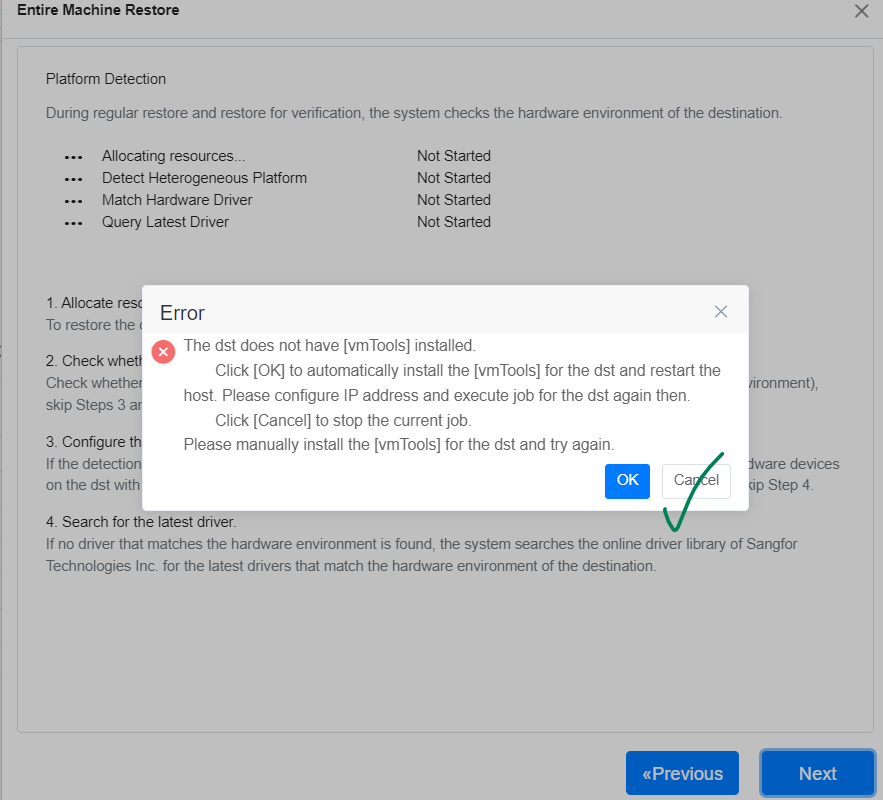Viewport: 883px width, 800px height.
Task: Click the status icon next to Match Hardware Driver
Action: [x=73, y=200]
